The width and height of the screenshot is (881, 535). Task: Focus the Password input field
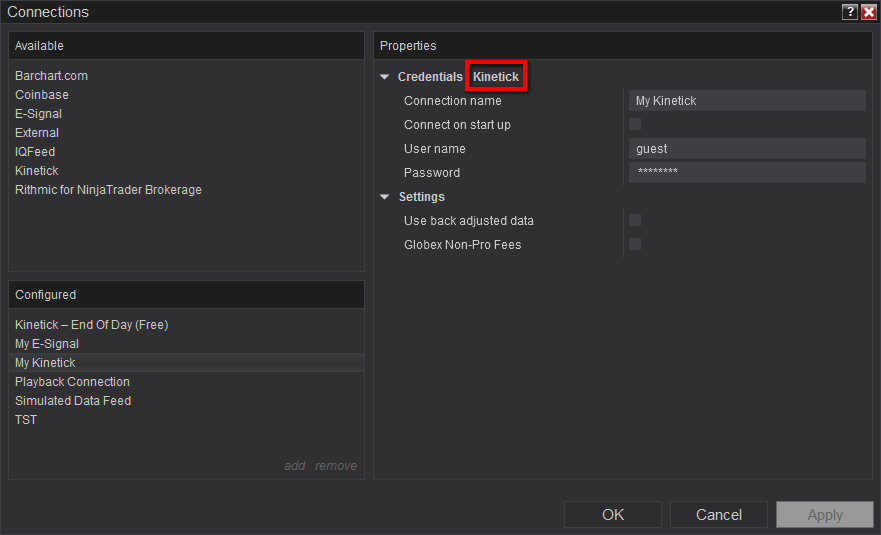746,173
